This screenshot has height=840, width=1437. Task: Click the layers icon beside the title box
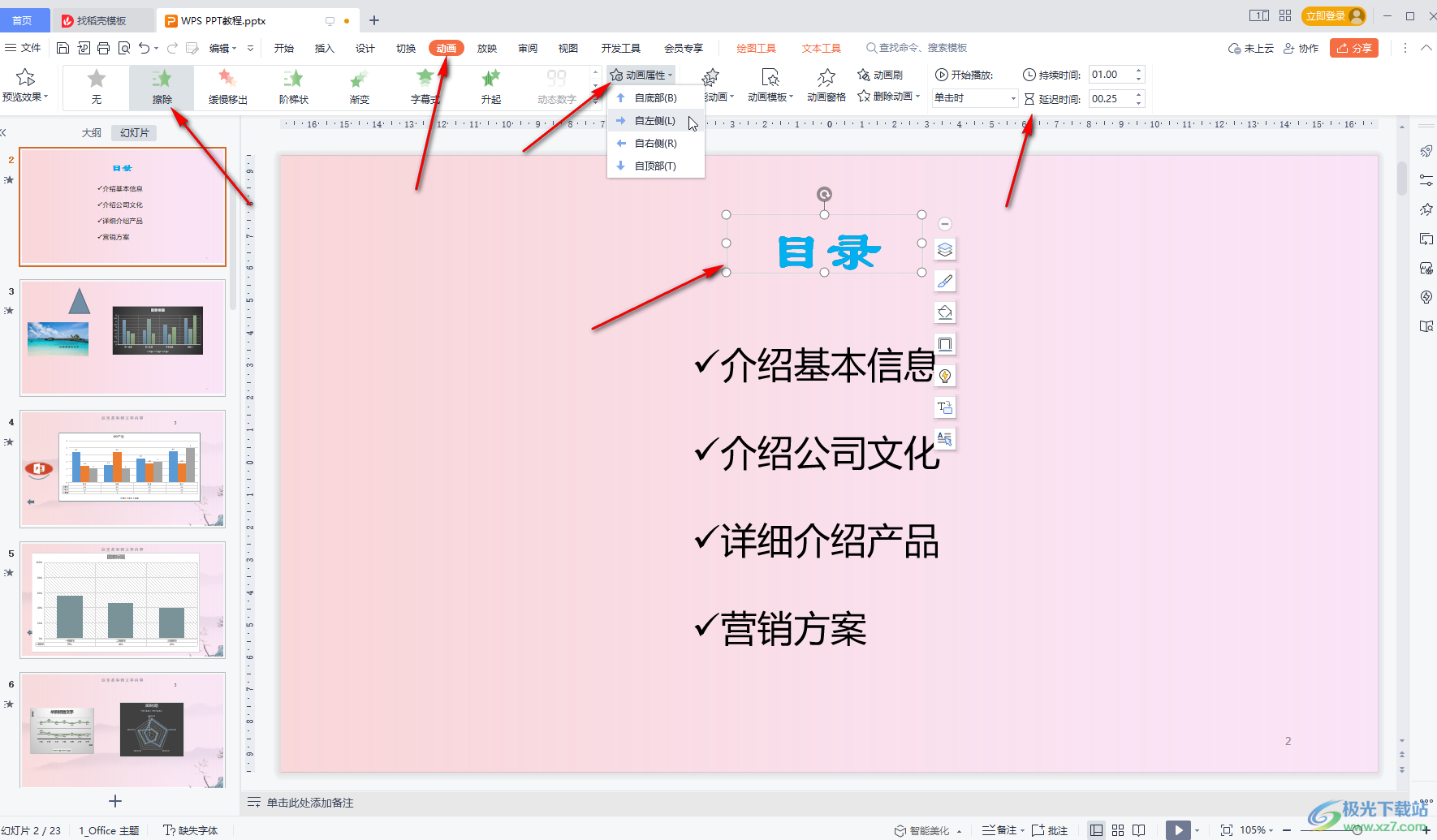(x=944, y=249)
